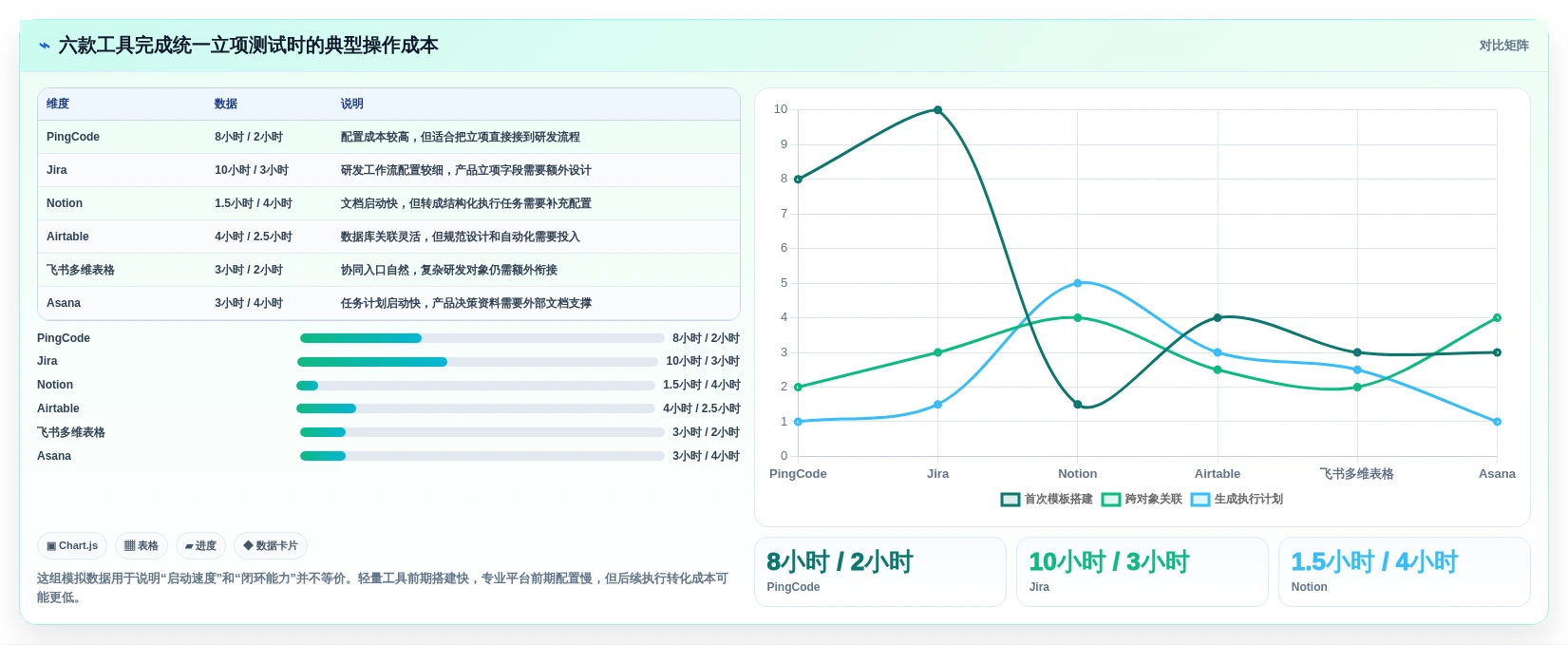
Task: Click the Notion progress bar
Action: tap(476, 386)
